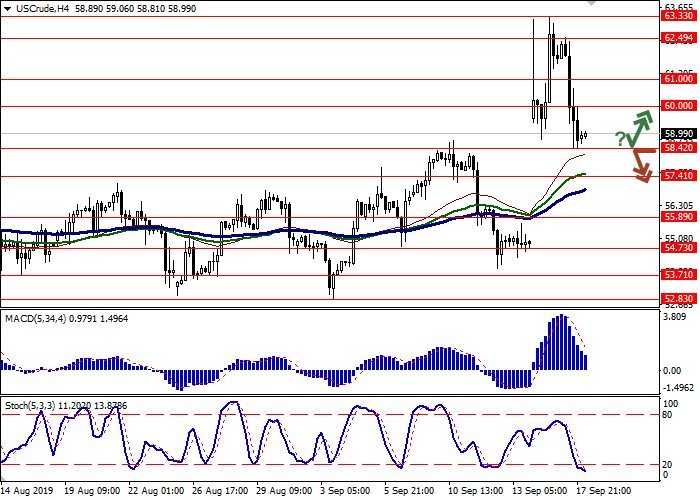Select the 57.410 price level label
This screenshot has height=500, width=700.
pyautogui.click(x=678, y=176)
